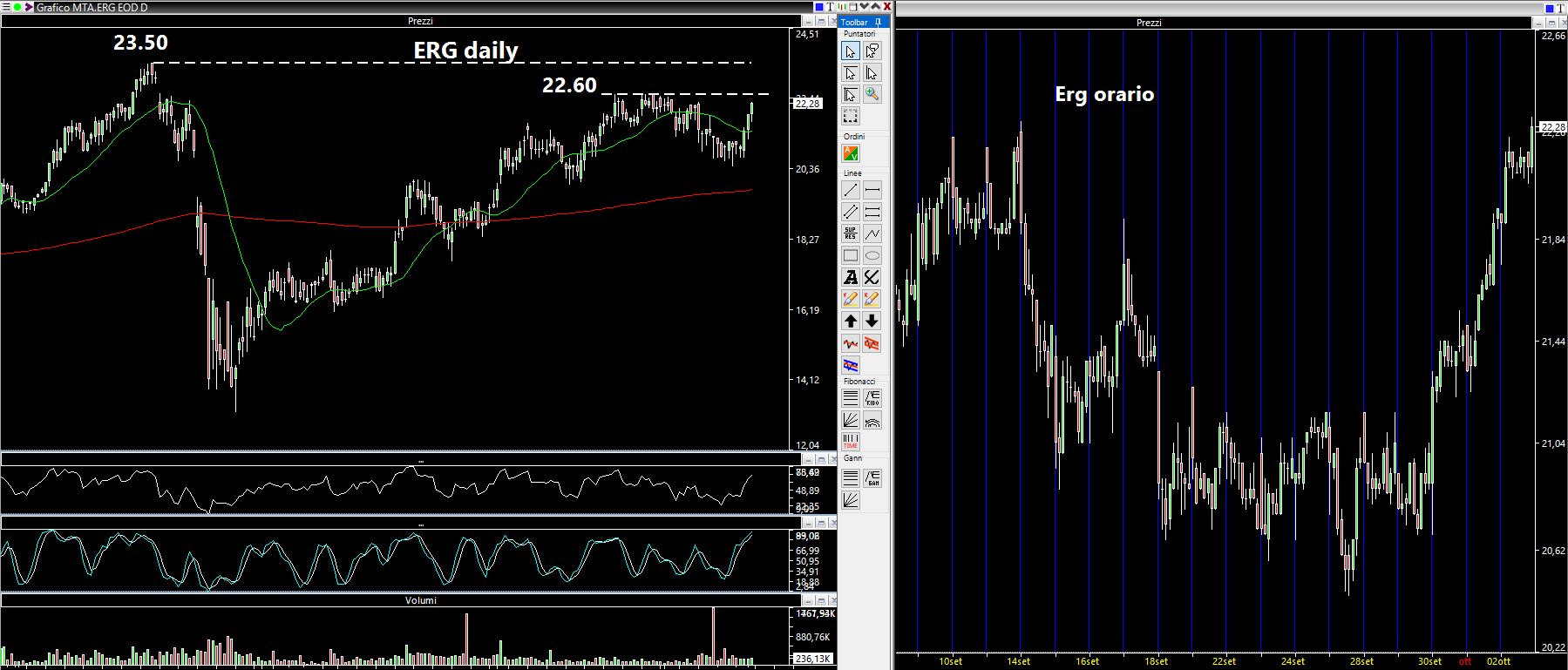
Task: Click the Erg orario chart label
Action: pyautogui.click(x=1104, y=94)
